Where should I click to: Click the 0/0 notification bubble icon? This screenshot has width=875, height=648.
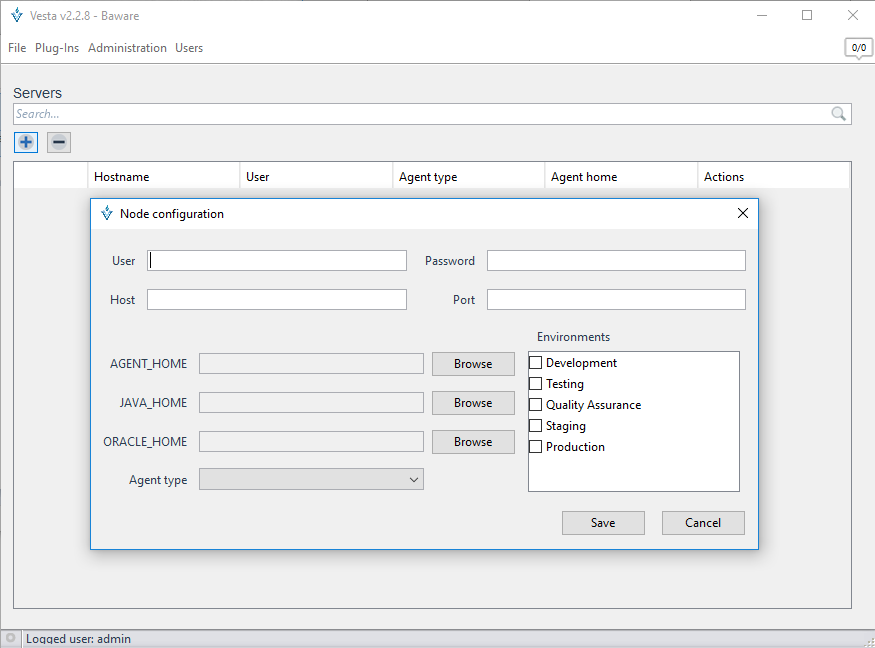click(x=858, y=48)
